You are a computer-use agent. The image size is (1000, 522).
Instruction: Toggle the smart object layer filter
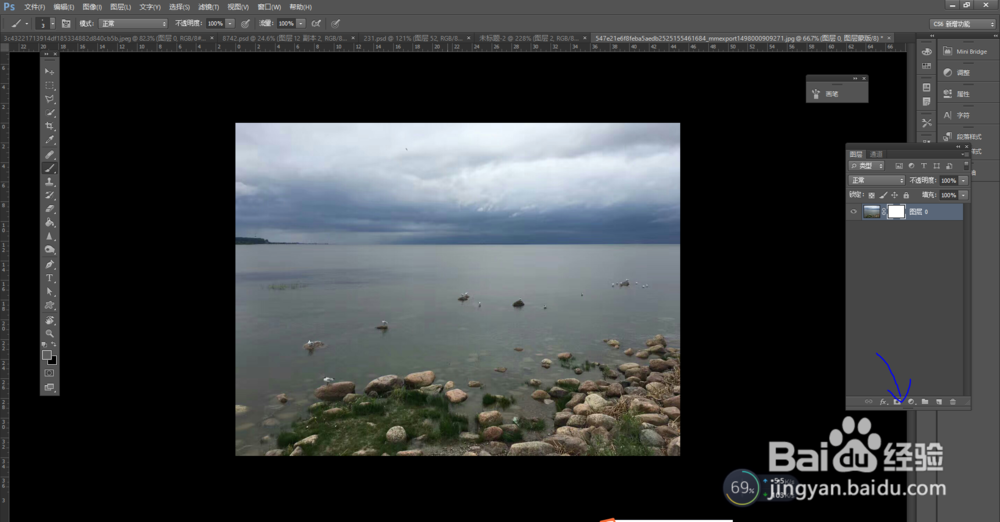point(949,166)
